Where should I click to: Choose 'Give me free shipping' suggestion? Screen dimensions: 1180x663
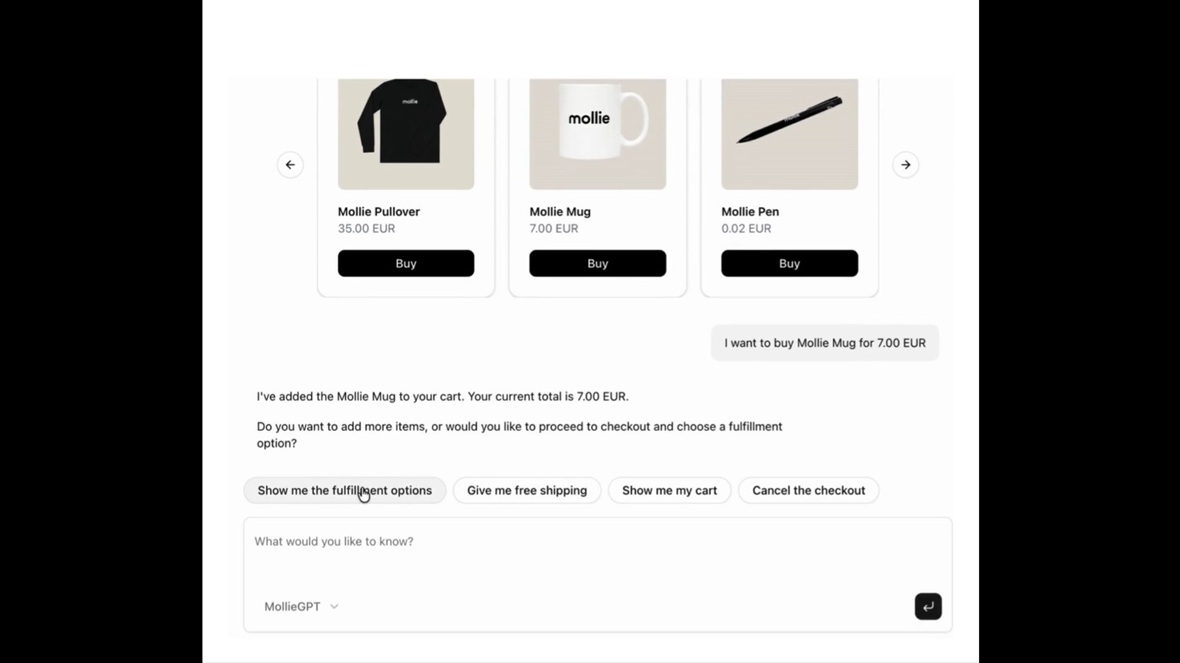tap(526, 490)
